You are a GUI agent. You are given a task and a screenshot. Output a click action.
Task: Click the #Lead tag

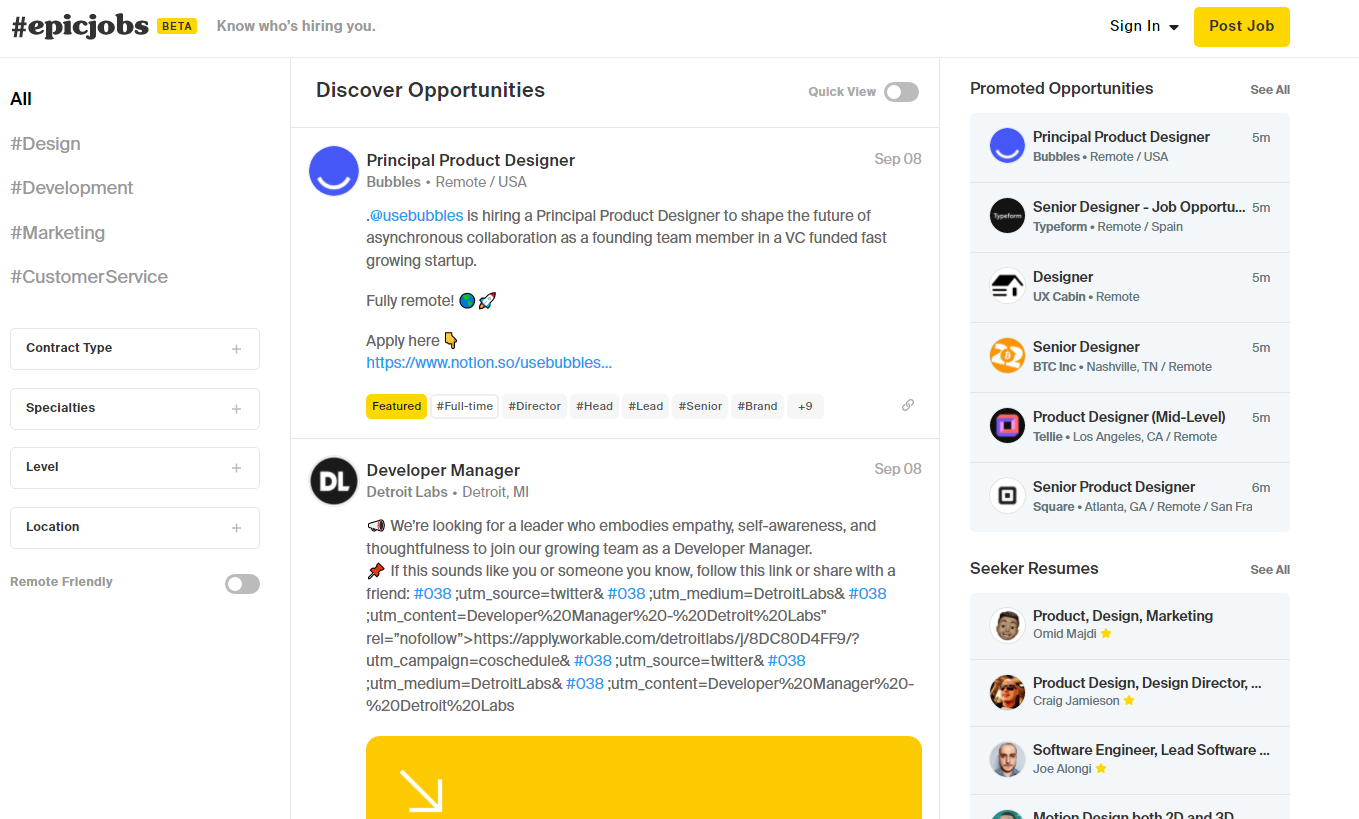coord(646,406)
